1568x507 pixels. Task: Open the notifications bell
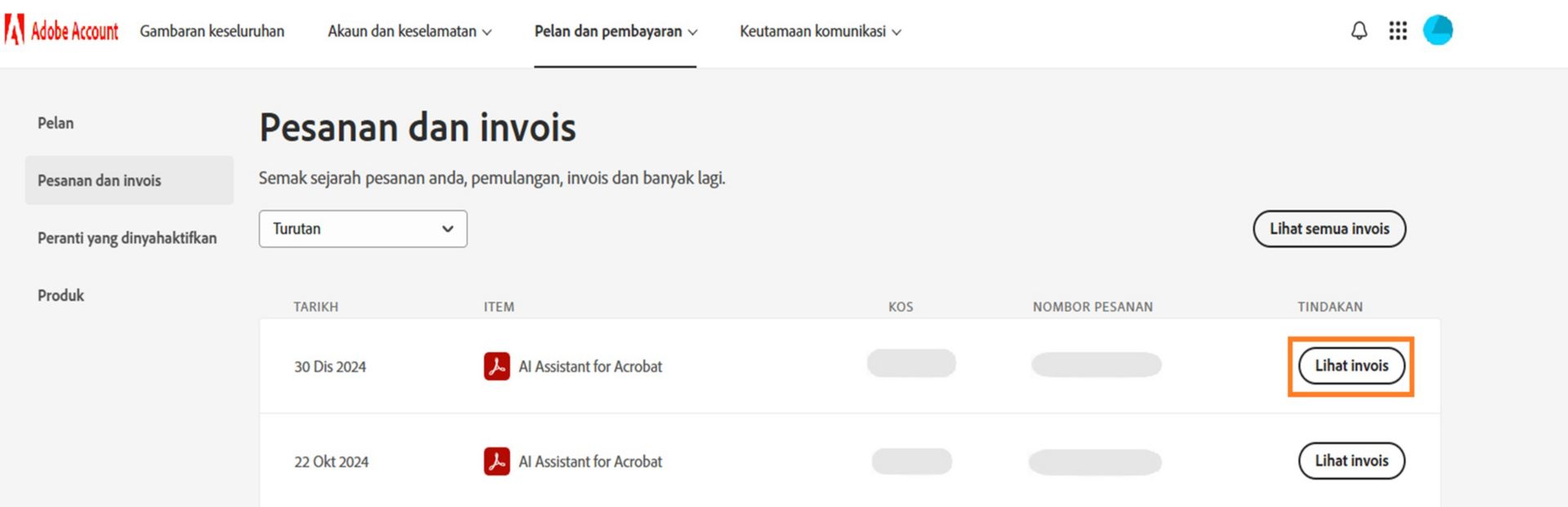1359,31
